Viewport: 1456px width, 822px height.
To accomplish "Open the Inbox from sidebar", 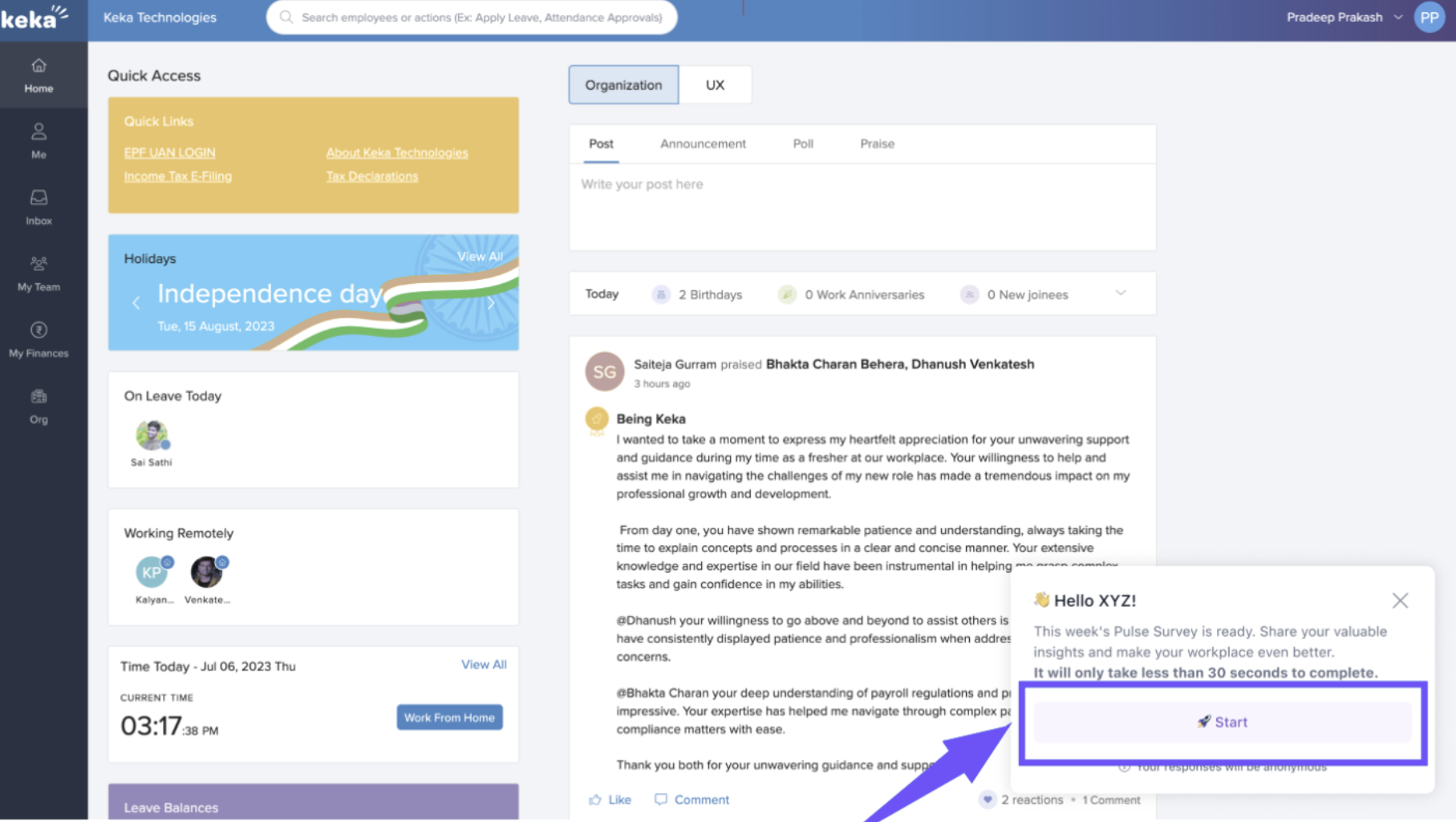I will click(39, 198).
